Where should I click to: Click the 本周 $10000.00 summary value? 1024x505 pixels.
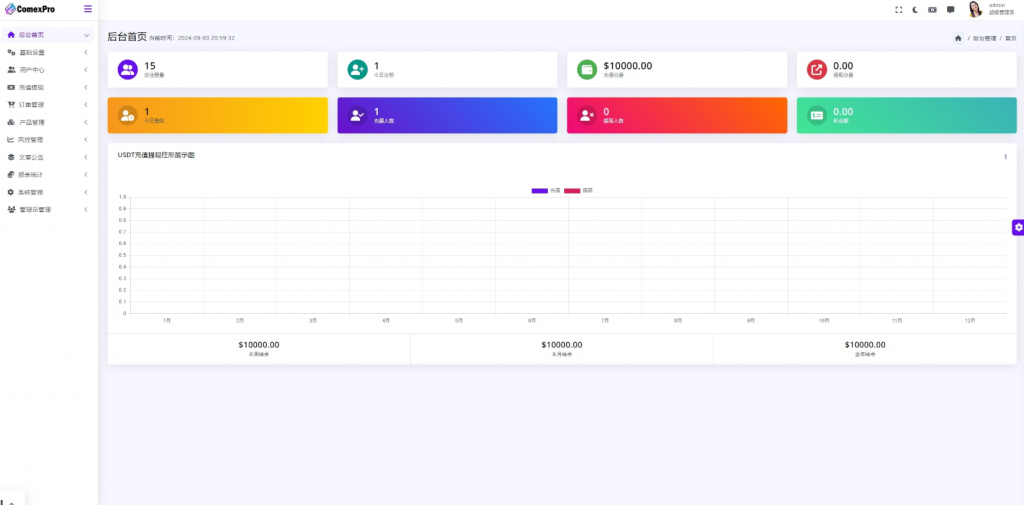(259, 345)
